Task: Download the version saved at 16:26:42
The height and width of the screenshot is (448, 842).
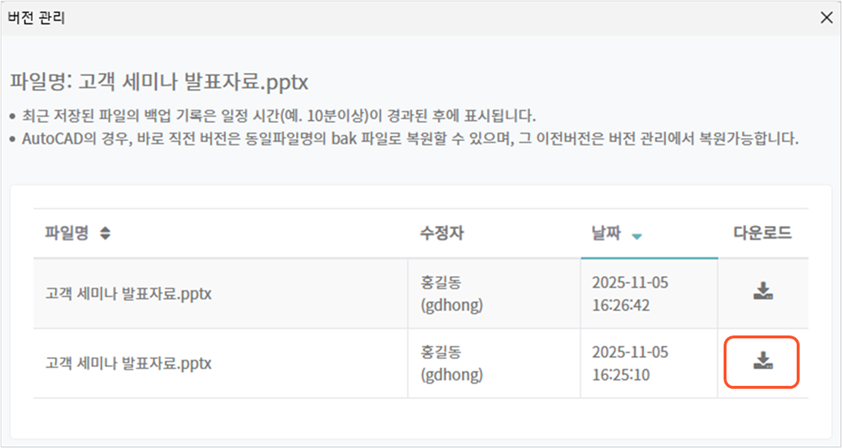Action: 763,291
